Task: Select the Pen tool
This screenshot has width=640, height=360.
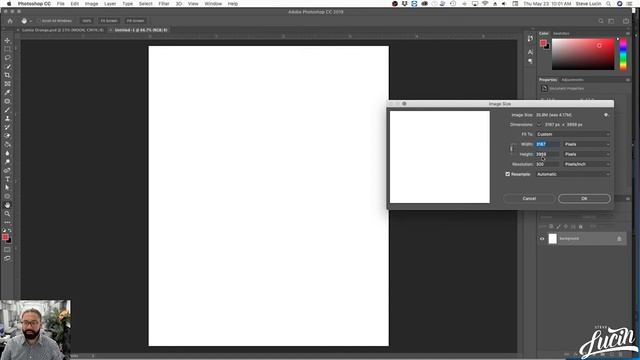Action: pyautogui.click(x=7, y=170)
